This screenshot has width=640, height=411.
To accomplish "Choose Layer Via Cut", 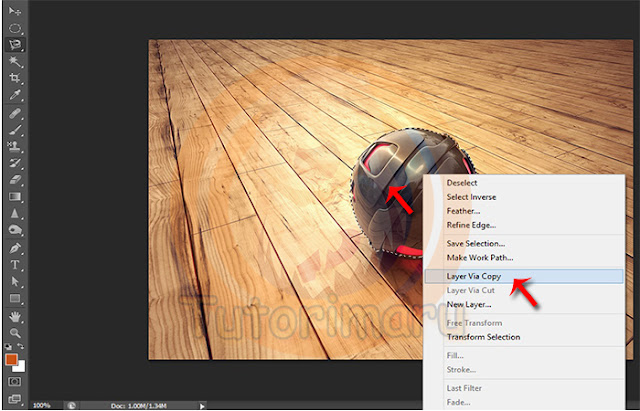I will coord(470,291).
